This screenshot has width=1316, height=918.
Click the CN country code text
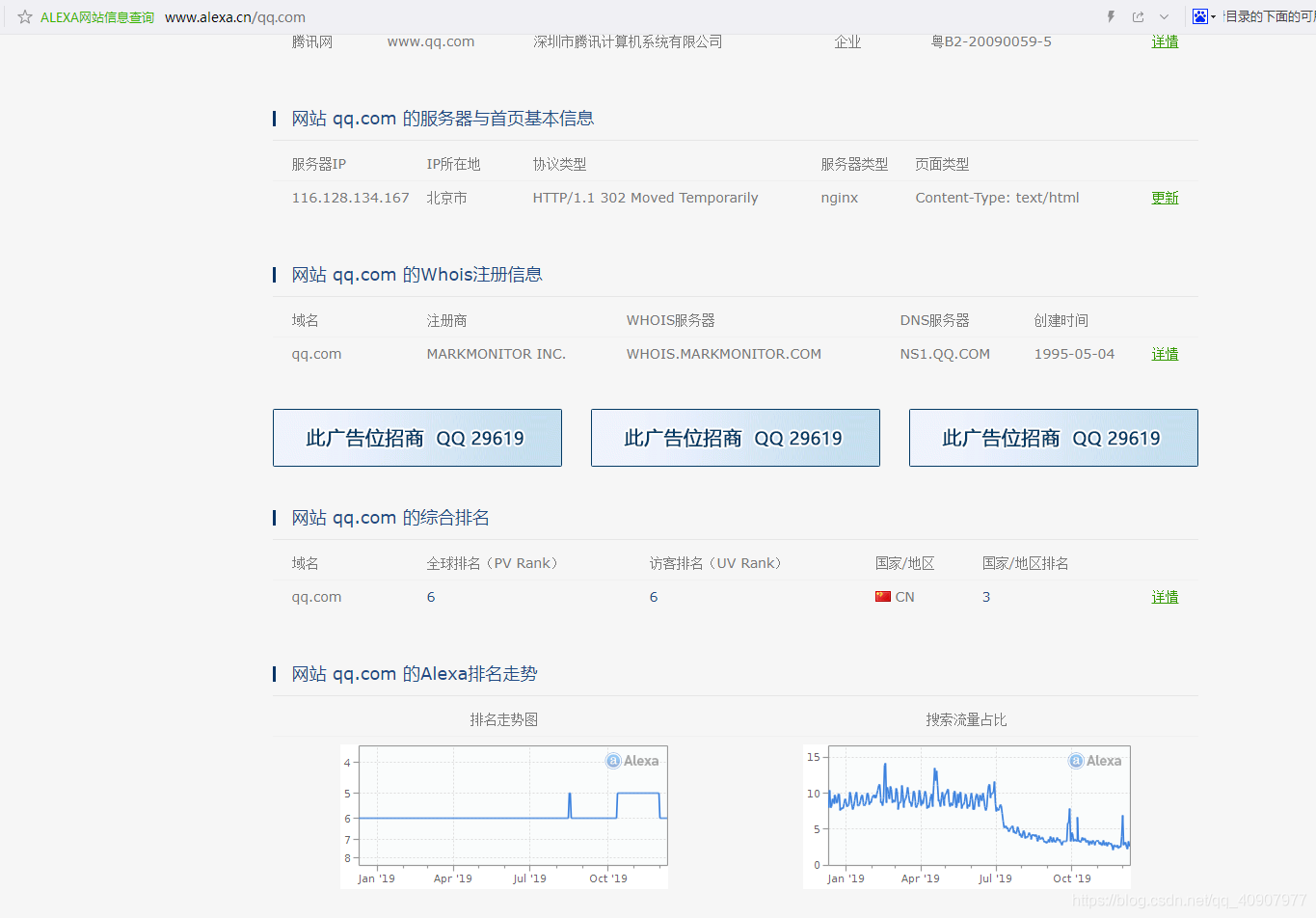pyautogui.click(x=905, y=597)
